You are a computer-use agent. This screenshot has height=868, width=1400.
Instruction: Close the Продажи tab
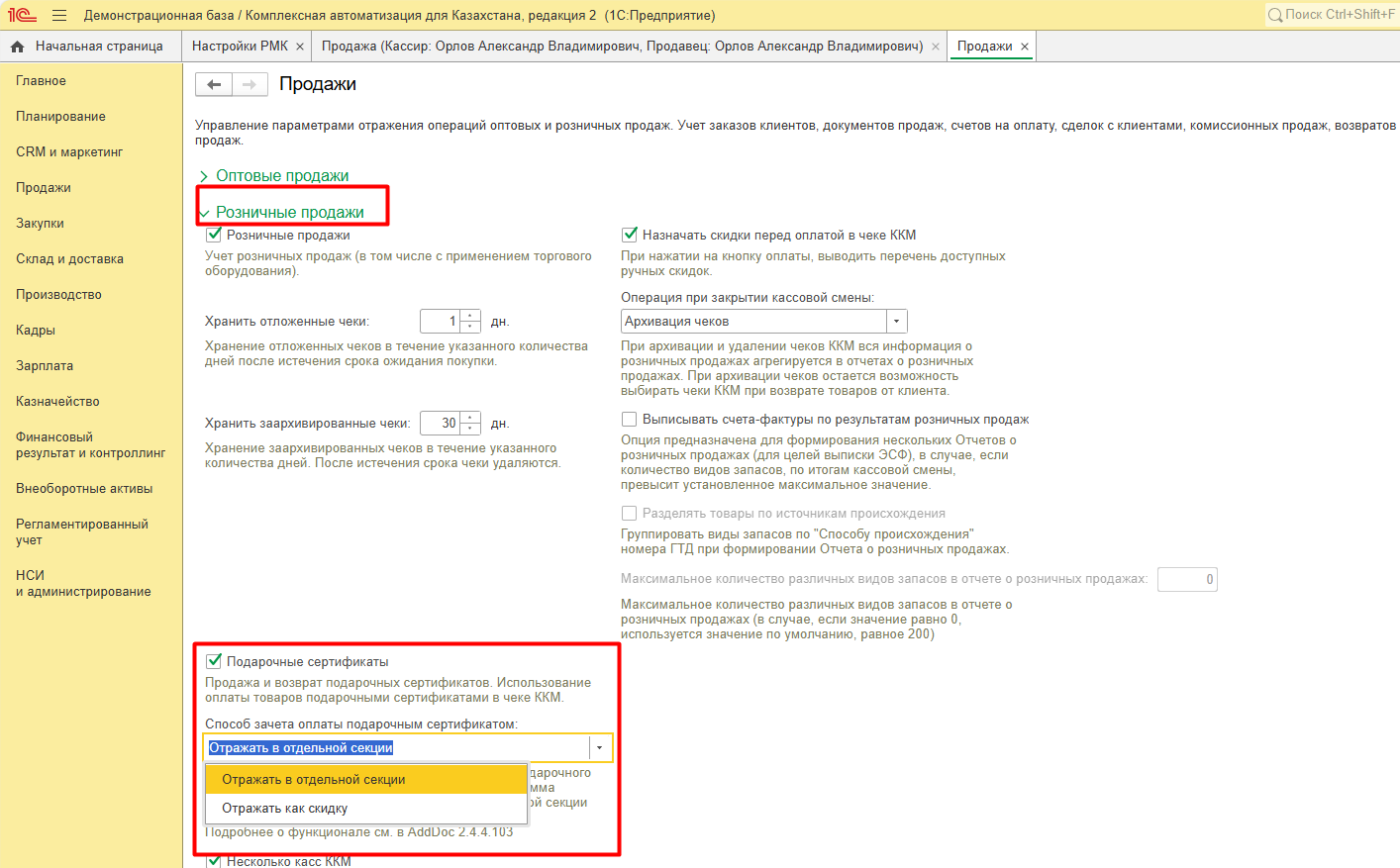tap(1025, 47)
